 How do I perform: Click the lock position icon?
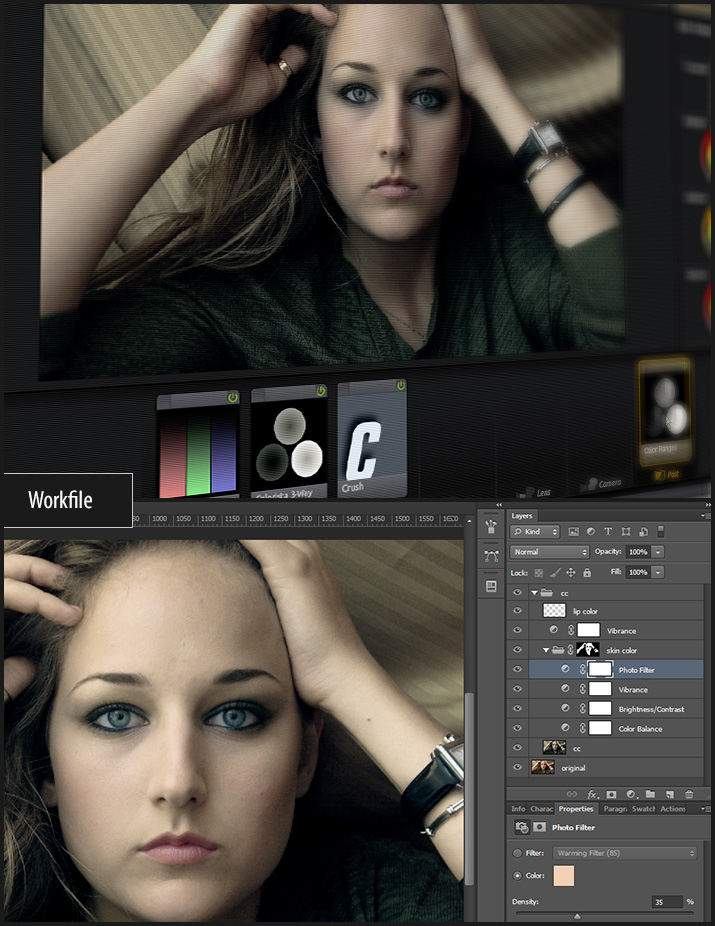pos(571,572)
